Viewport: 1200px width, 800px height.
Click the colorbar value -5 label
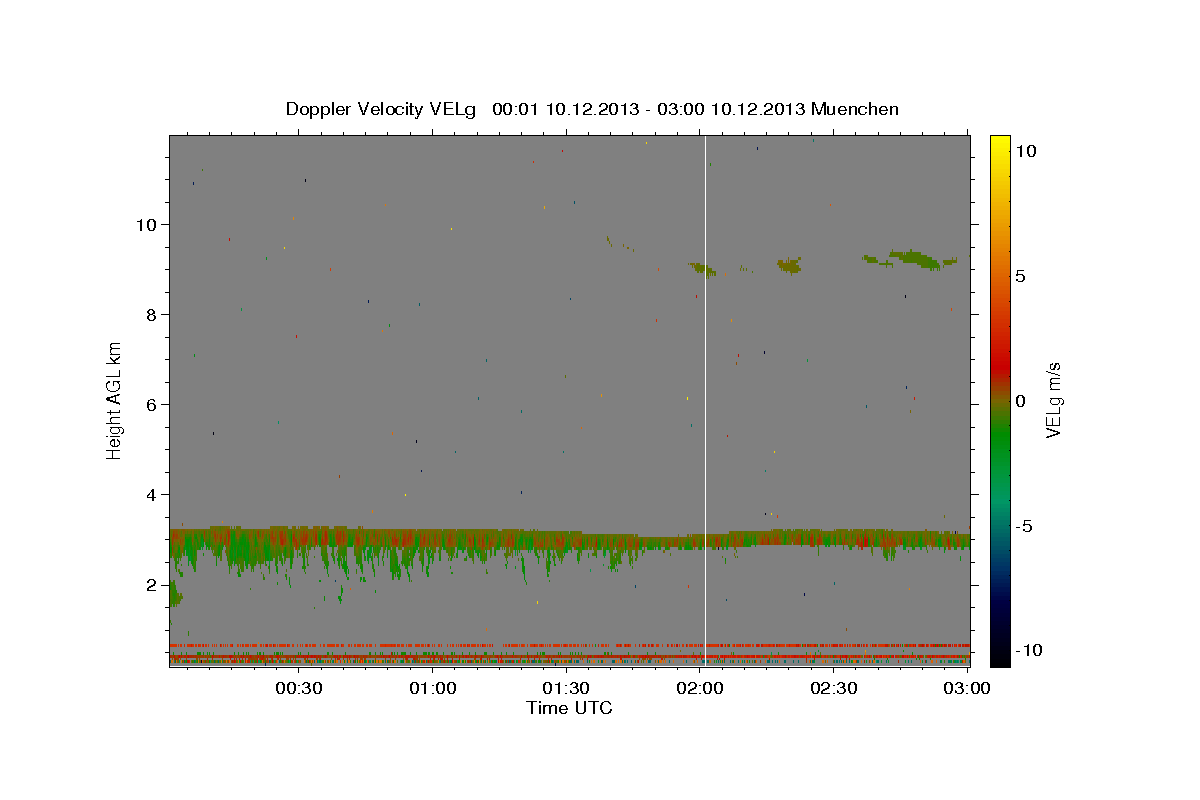[1026, 526]
